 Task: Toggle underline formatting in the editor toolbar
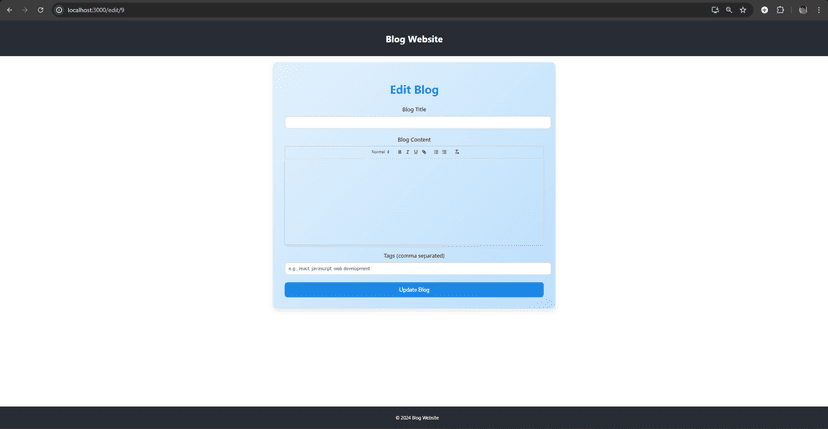[416, 152]
